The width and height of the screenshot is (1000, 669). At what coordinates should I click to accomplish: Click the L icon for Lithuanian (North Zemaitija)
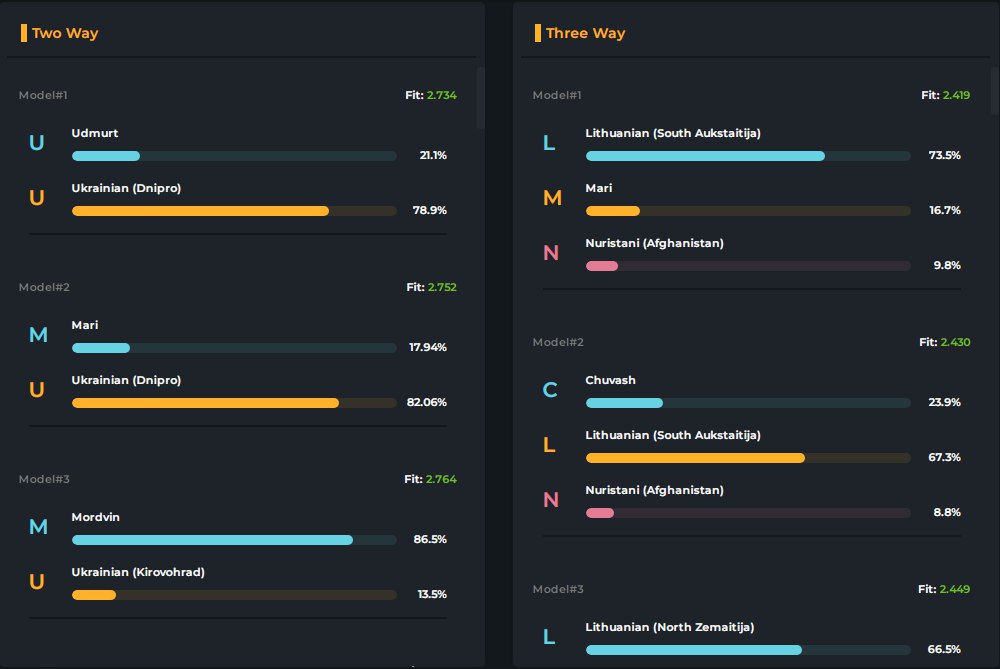tap(549, 637)
